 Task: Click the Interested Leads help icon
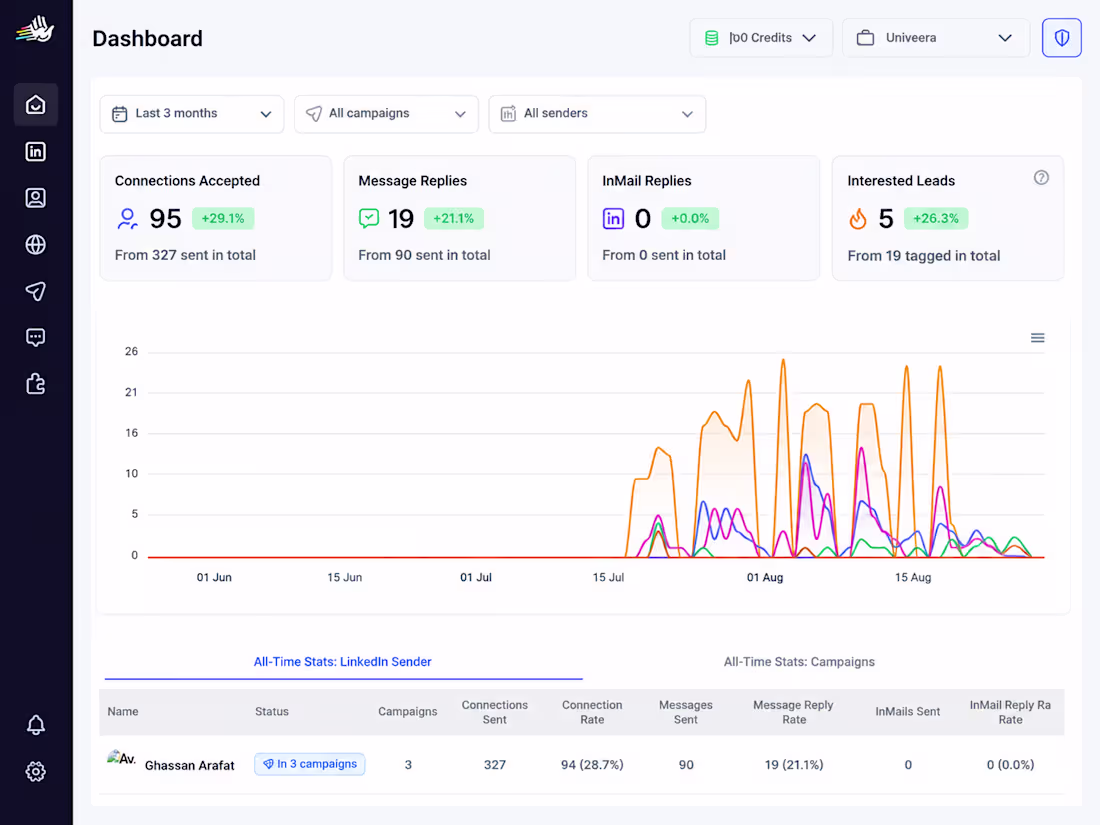[x=1041, y=178]
